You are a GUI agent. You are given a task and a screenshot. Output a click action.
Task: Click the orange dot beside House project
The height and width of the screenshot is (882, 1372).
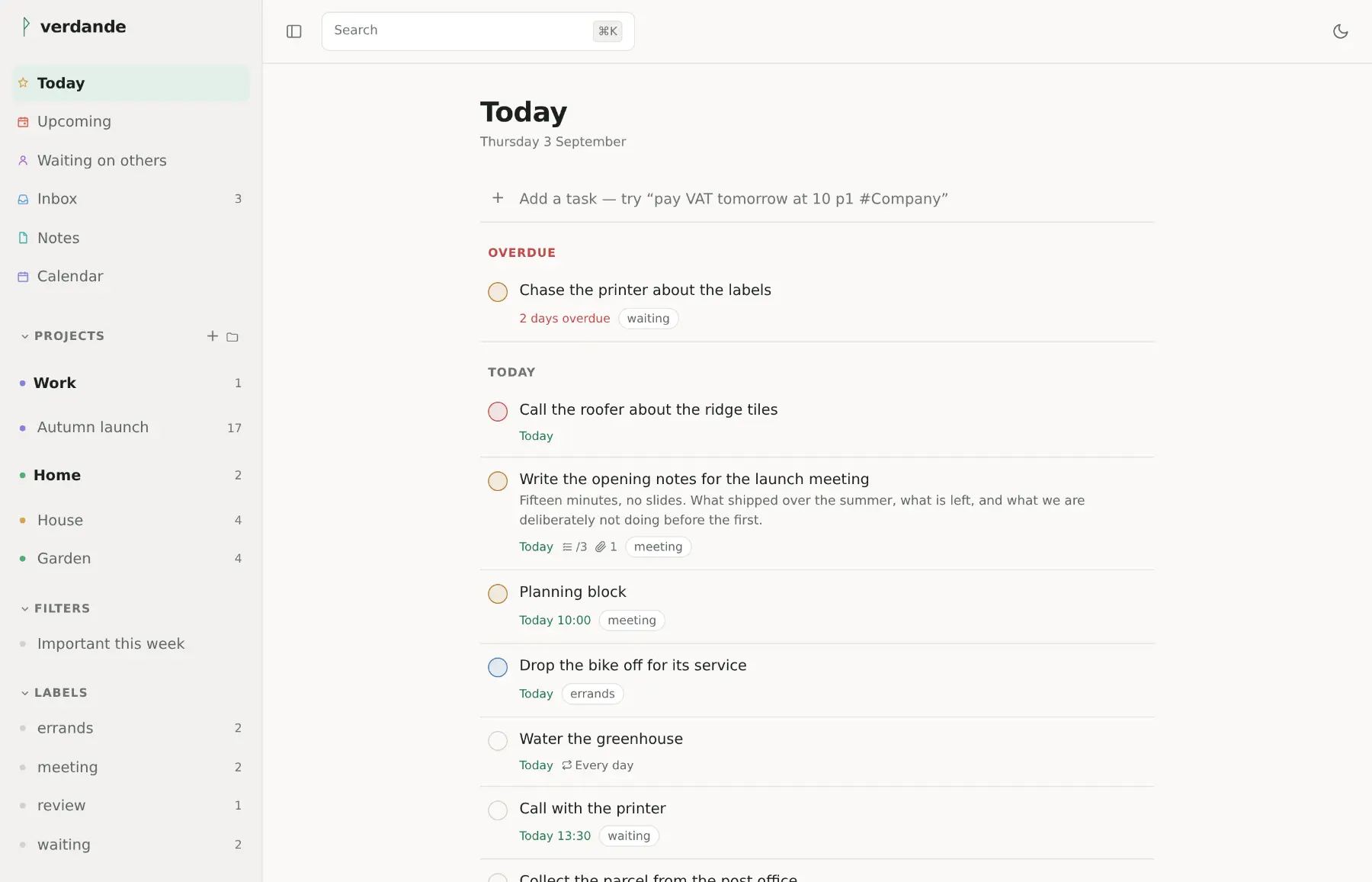[22, 521]
